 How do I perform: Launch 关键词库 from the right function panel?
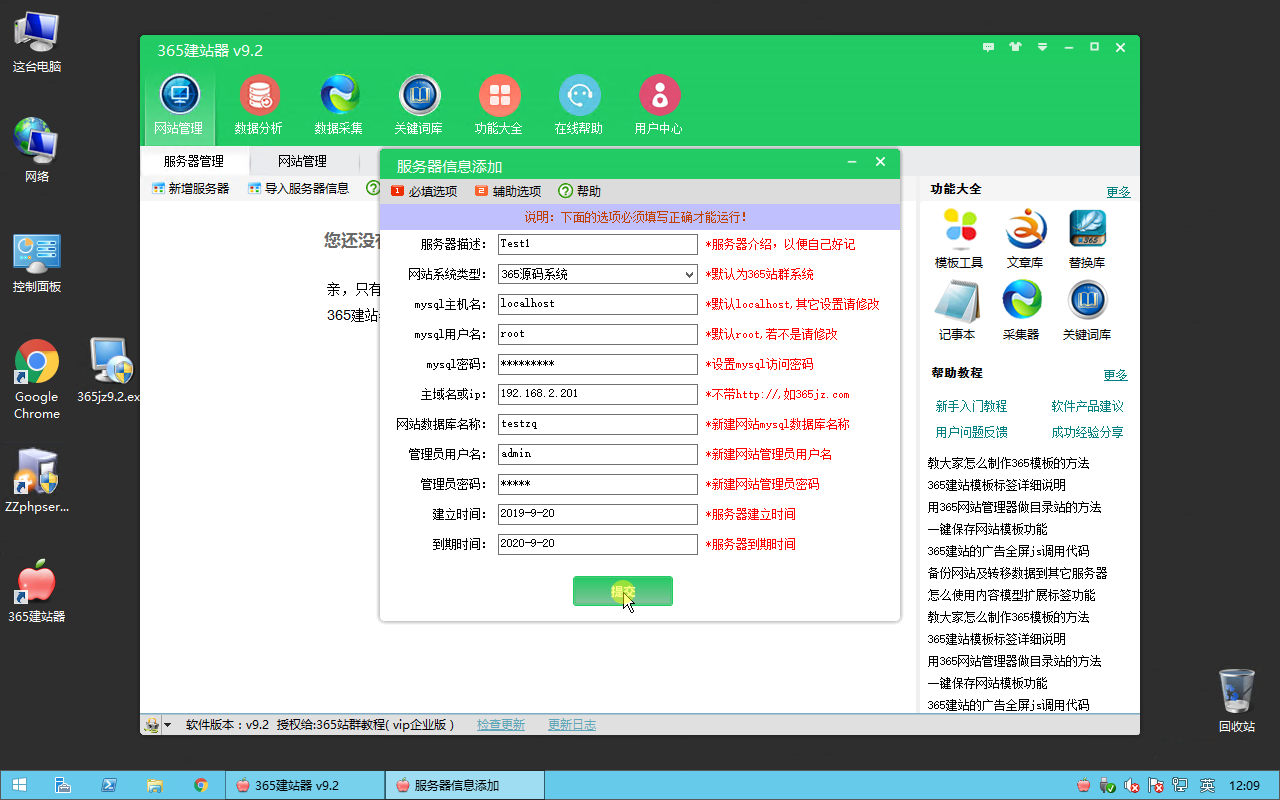pos(1087,310)
